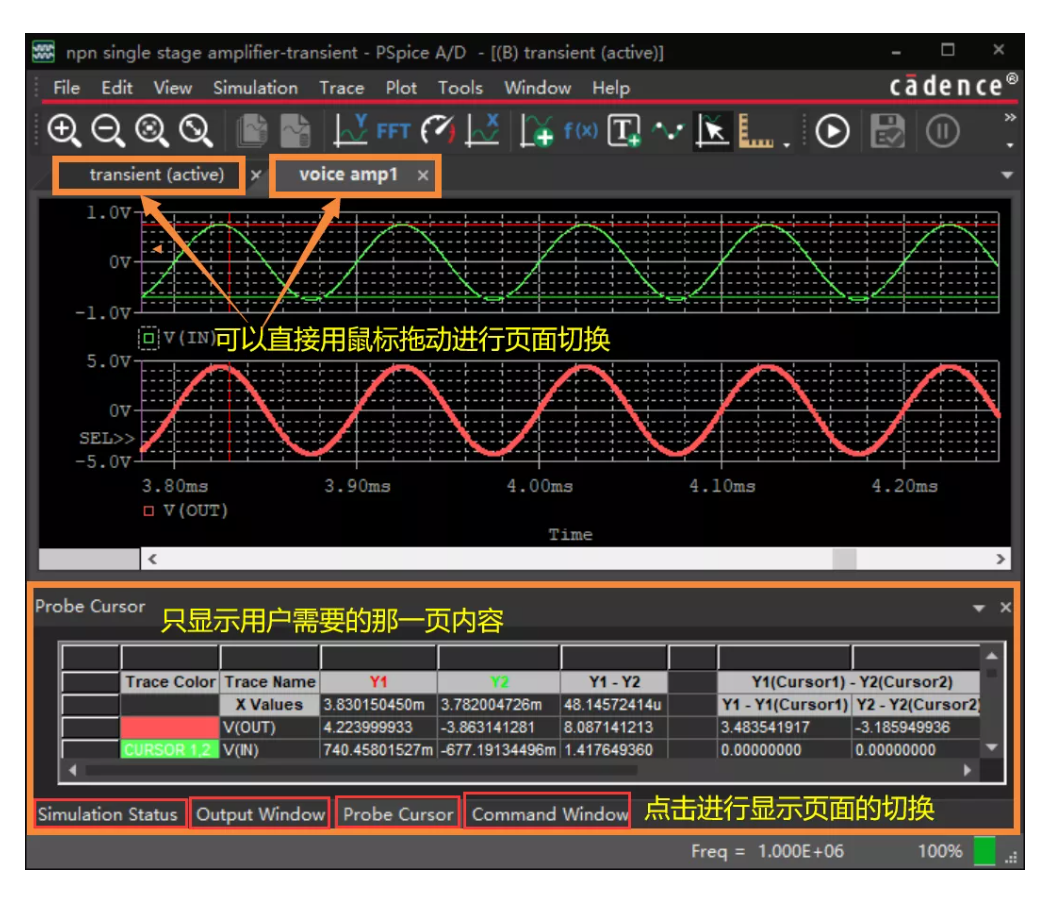Screen dimensions: 1045x900
Task: Click the Pause simulation icon
Action: tap(942, 131)
